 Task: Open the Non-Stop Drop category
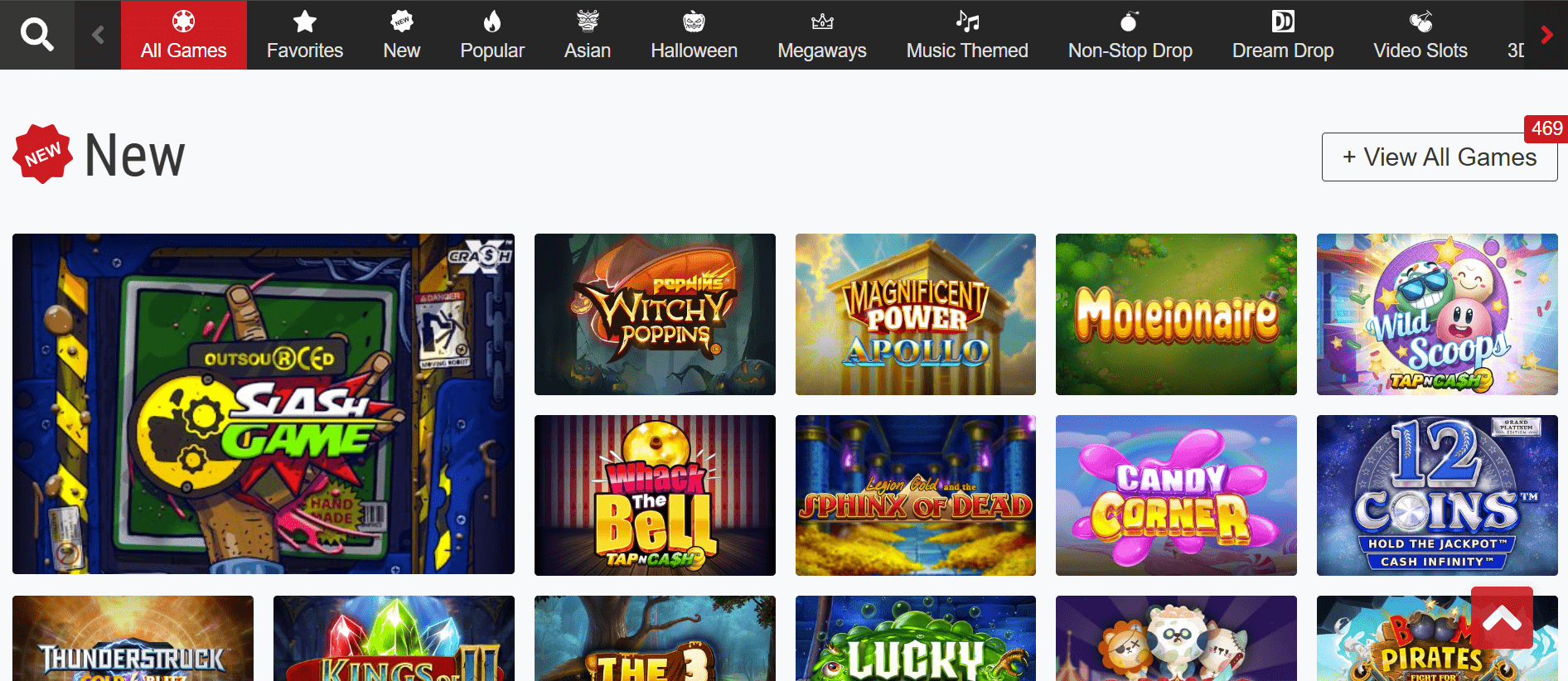[1130, 36]
